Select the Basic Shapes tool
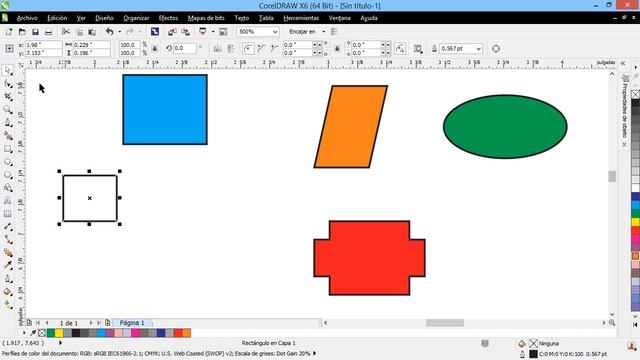The image size is (640, 360). click(7, 188)
